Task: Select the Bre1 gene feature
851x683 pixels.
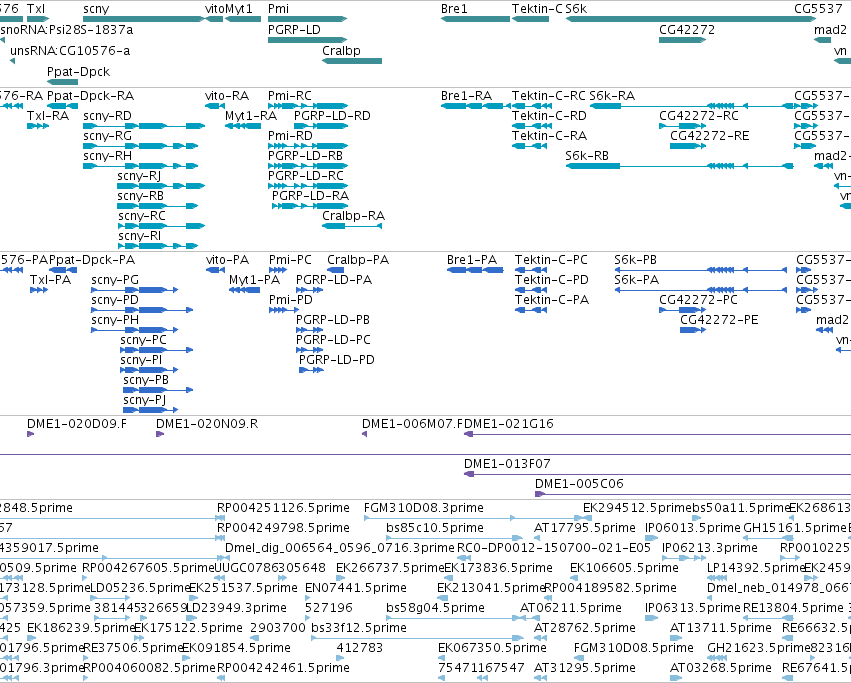Action: [x=475, y=19]
